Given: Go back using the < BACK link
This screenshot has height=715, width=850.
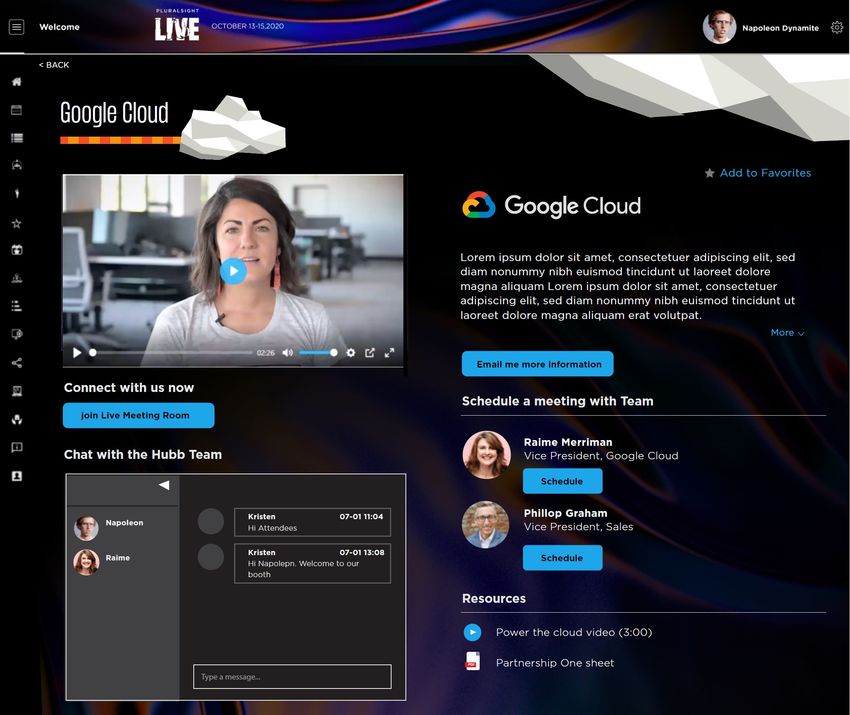Looking at the screenshot, I should (54, 65).
